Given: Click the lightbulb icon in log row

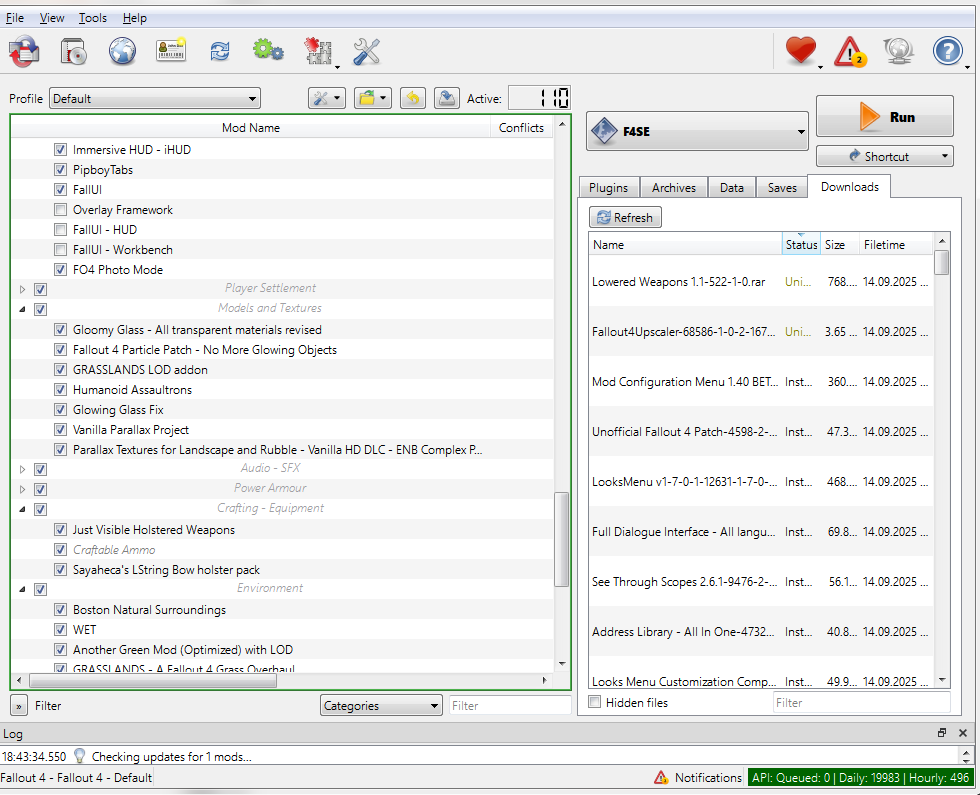Looking at the screenshot, I should coord(79,756).
